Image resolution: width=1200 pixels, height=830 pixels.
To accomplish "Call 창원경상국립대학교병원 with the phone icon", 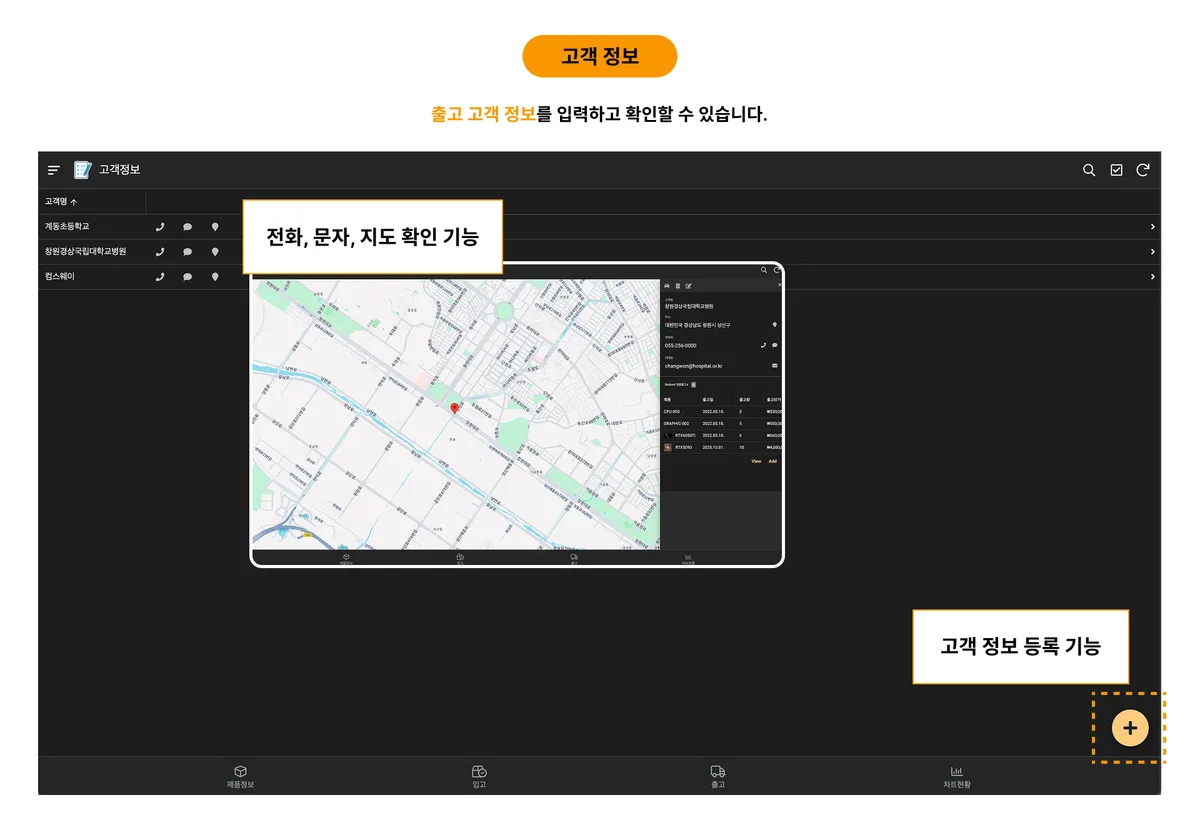I will tap(160, 252).
